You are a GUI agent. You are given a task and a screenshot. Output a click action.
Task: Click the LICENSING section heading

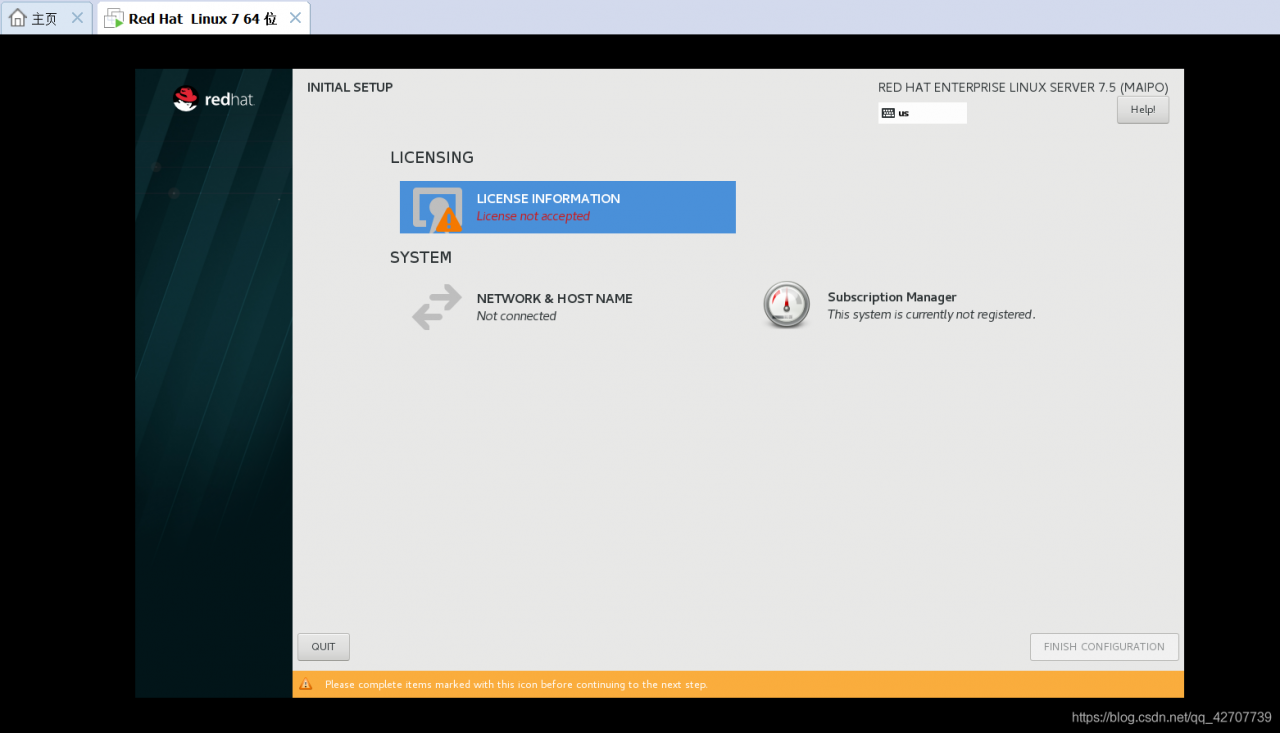(x=432, y=157)
